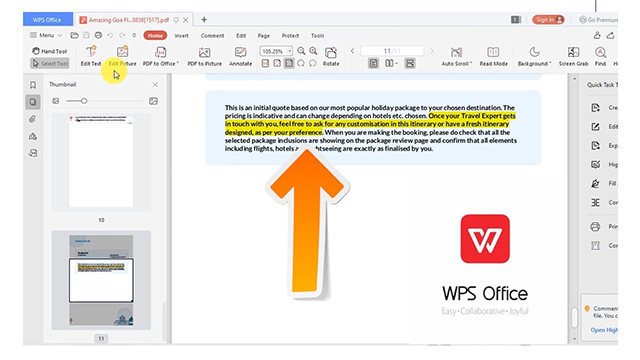The height and width of the screenshot is (360, 640).
Task: Expand Auto Scroll options
Action: [x=457, y=56]
